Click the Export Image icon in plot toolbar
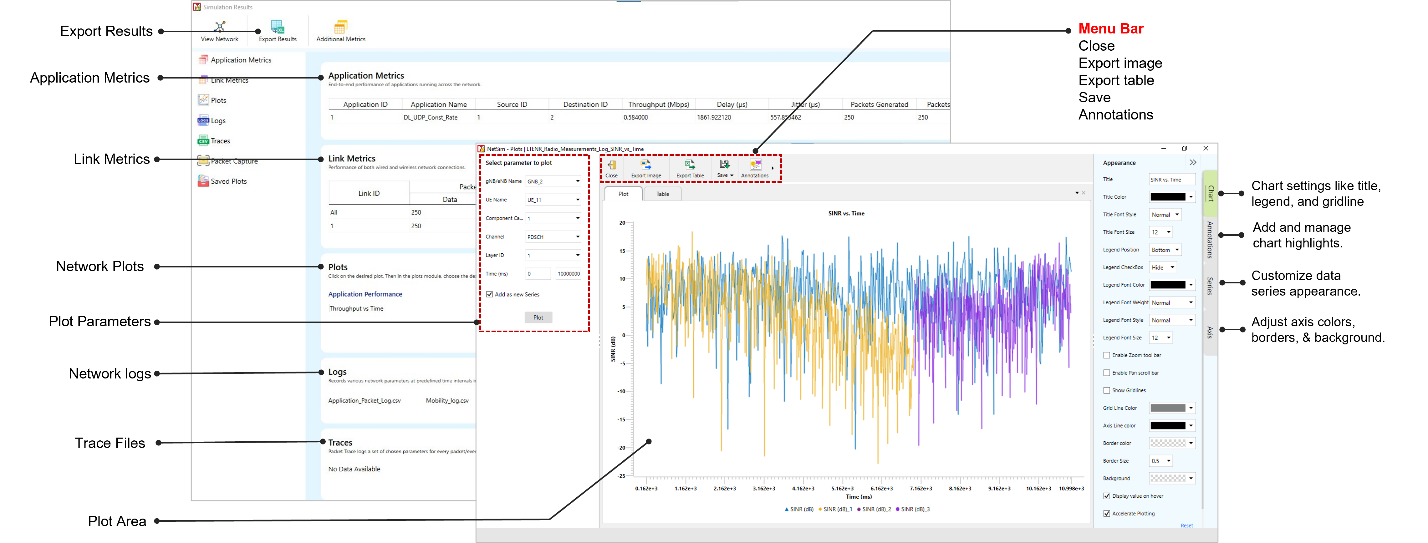The image size is (1428, 543). pyautogui.click(x=646, y=166)
